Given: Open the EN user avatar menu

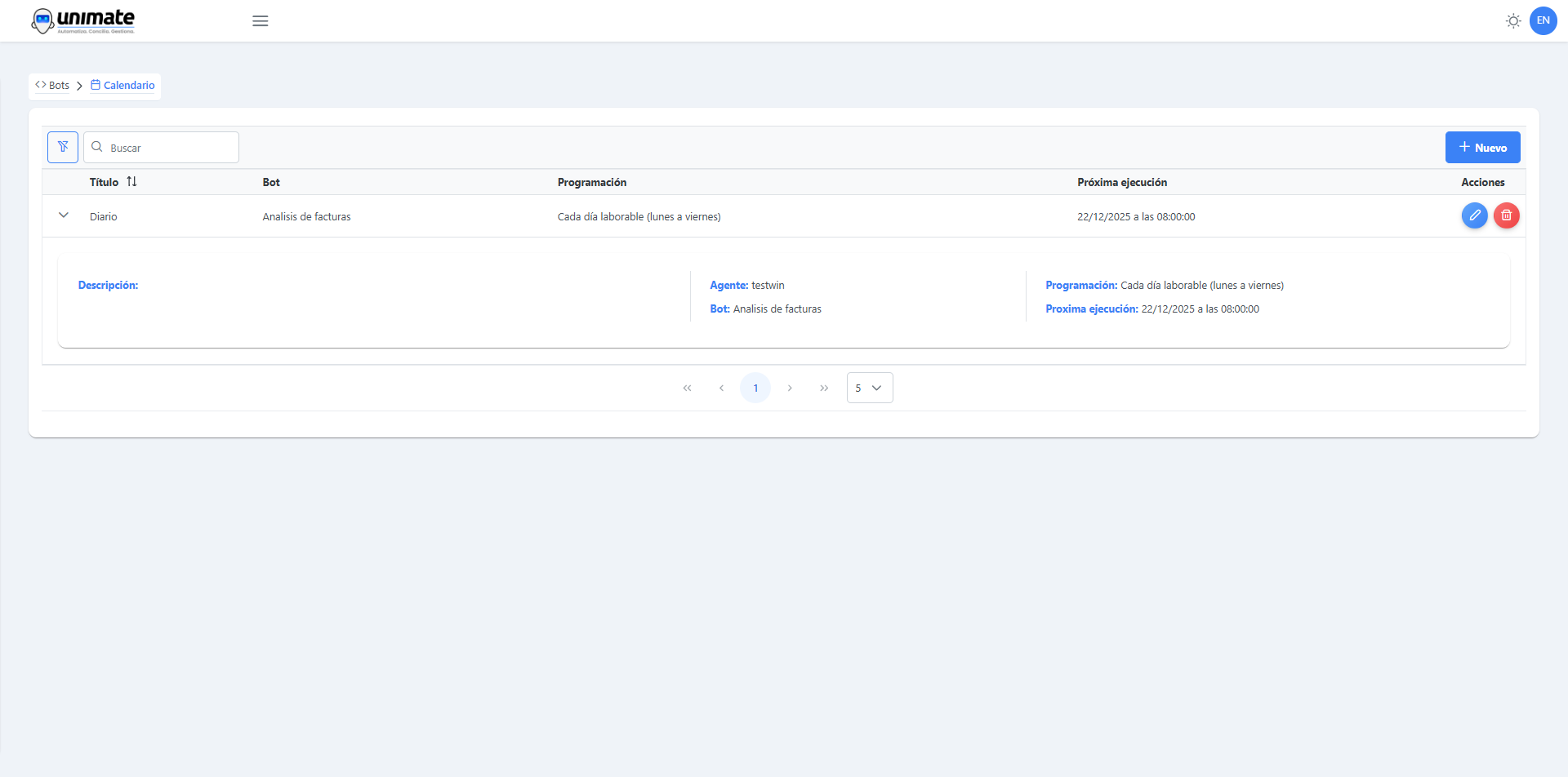Looking at the screenshot, I should (x=1543, y=21).
